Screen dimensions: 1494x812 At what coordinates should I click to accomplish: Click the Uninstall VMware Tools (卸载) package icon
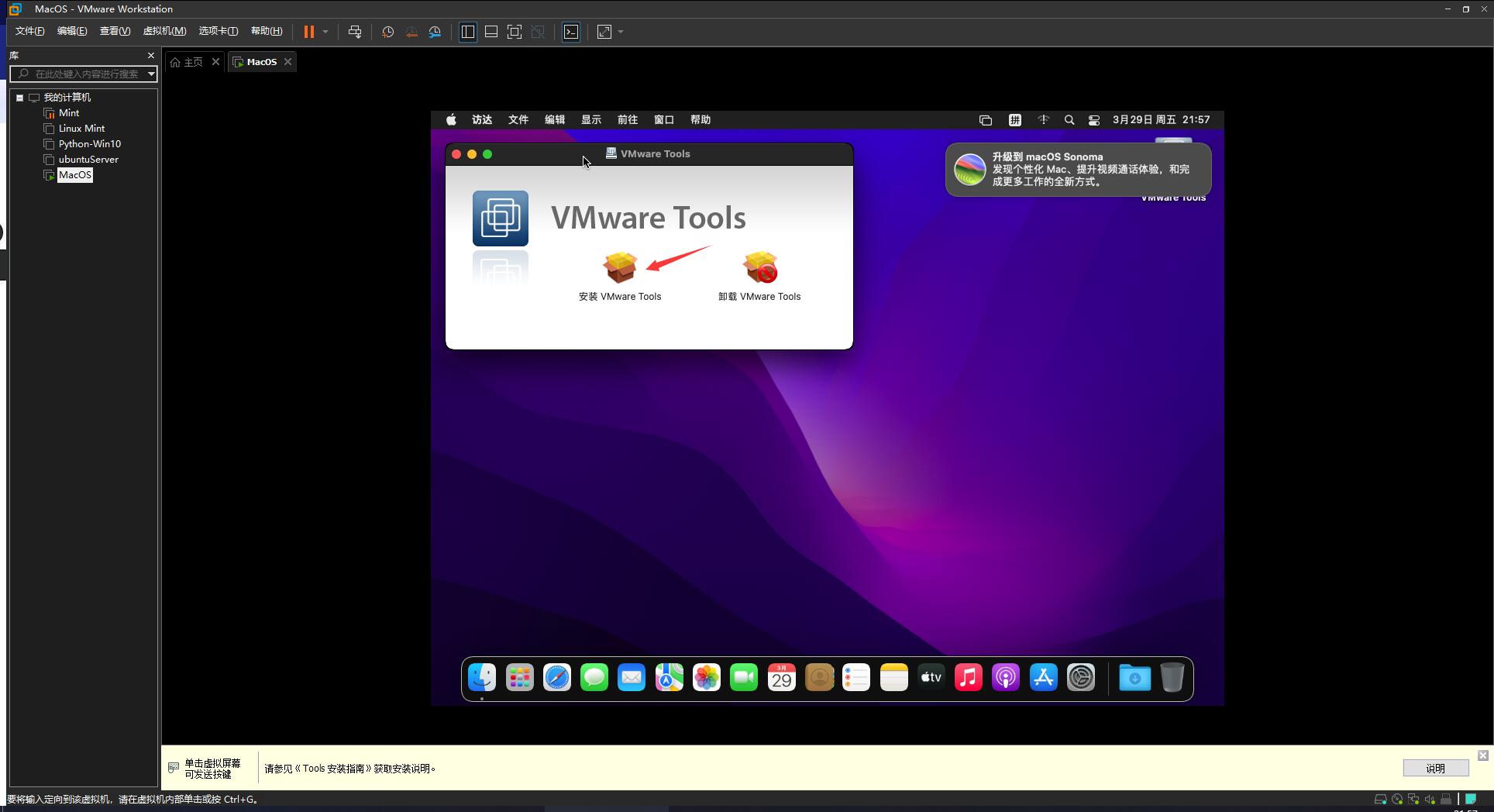click(x=759, y=267)
